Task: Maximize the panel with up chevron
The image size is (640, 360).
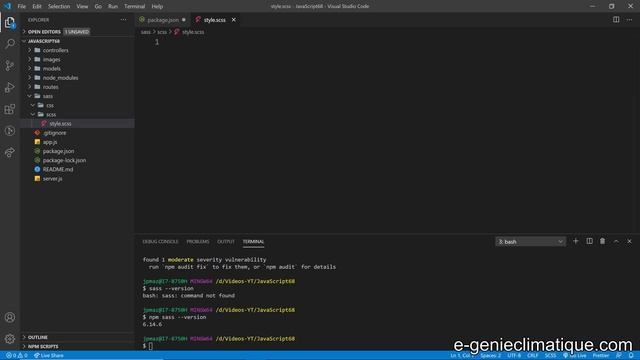Action: 616,241
